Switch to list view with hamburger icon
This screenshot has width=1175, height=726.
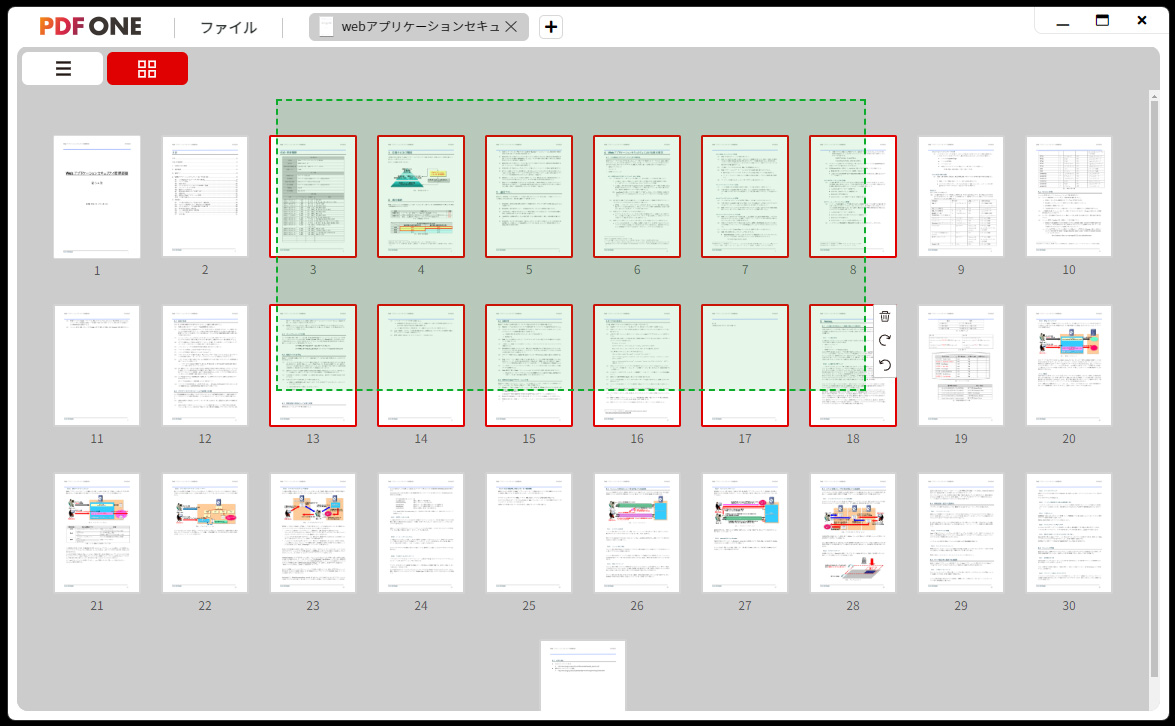[62, 69]
